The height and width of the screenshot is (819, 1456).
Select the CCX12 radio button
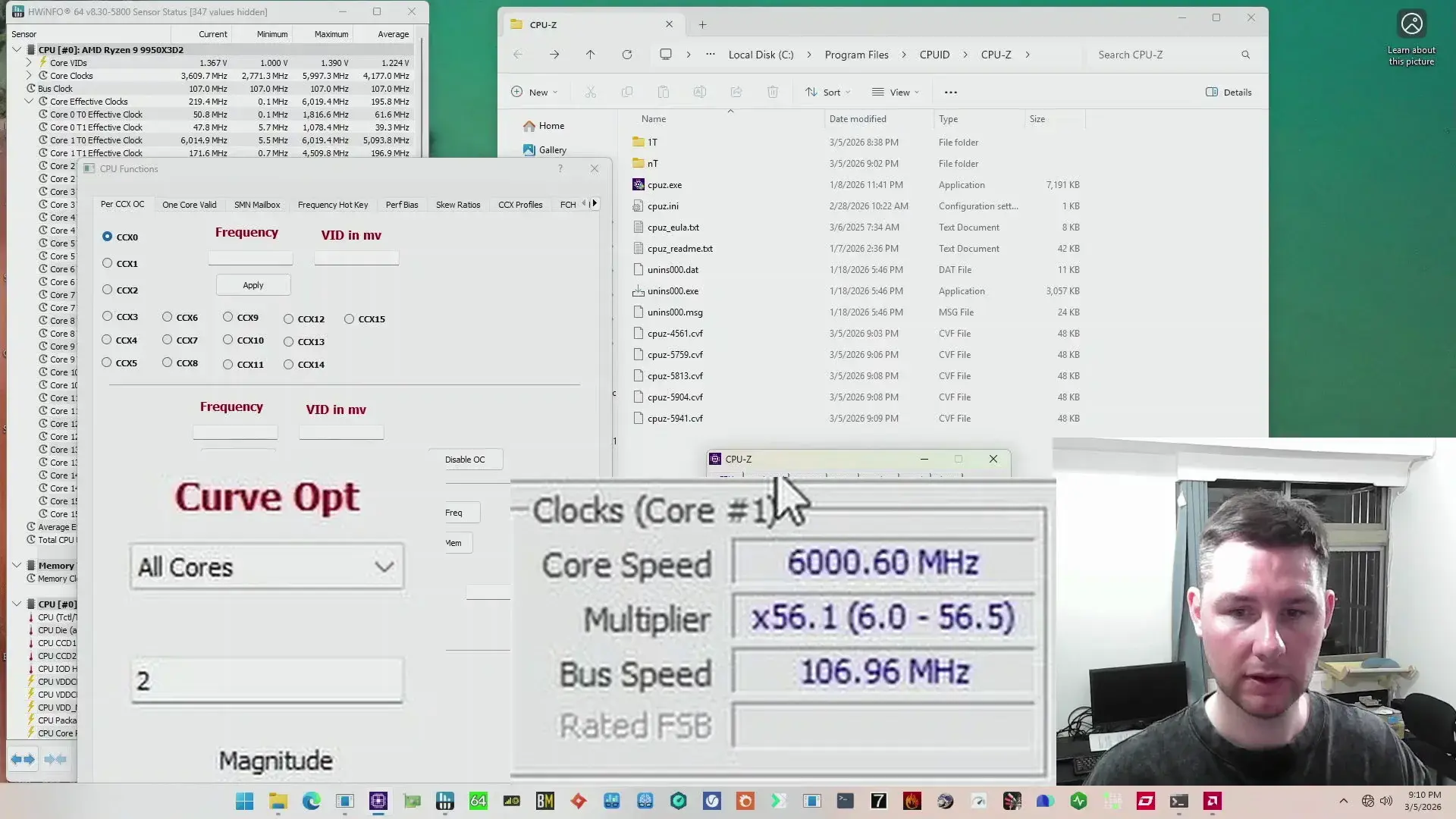coord(288,319)
